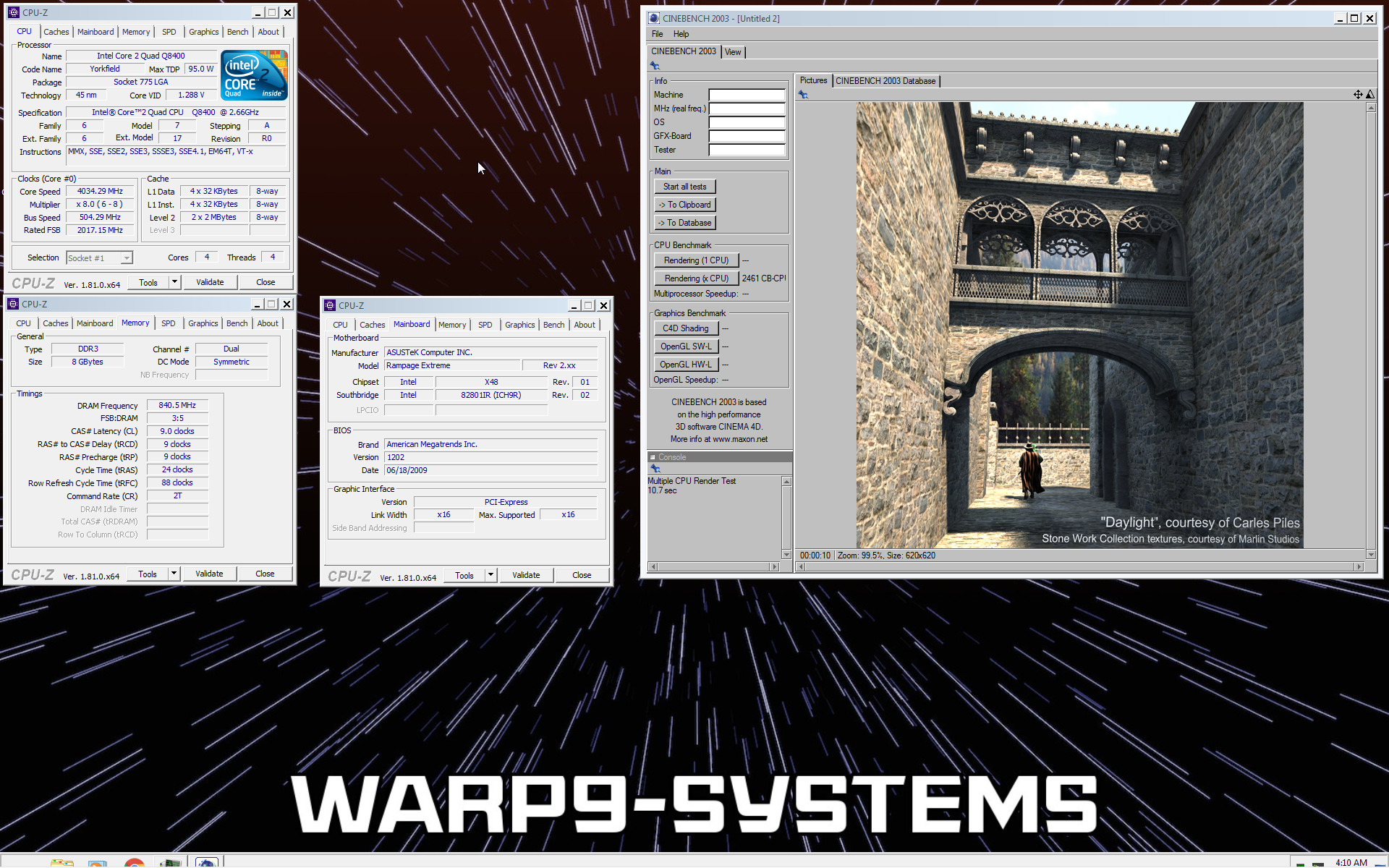Open Tools dropdown arrow in CPU-Z Mainboard window
The image size is (1389, 868).
[x=490, y=575]
